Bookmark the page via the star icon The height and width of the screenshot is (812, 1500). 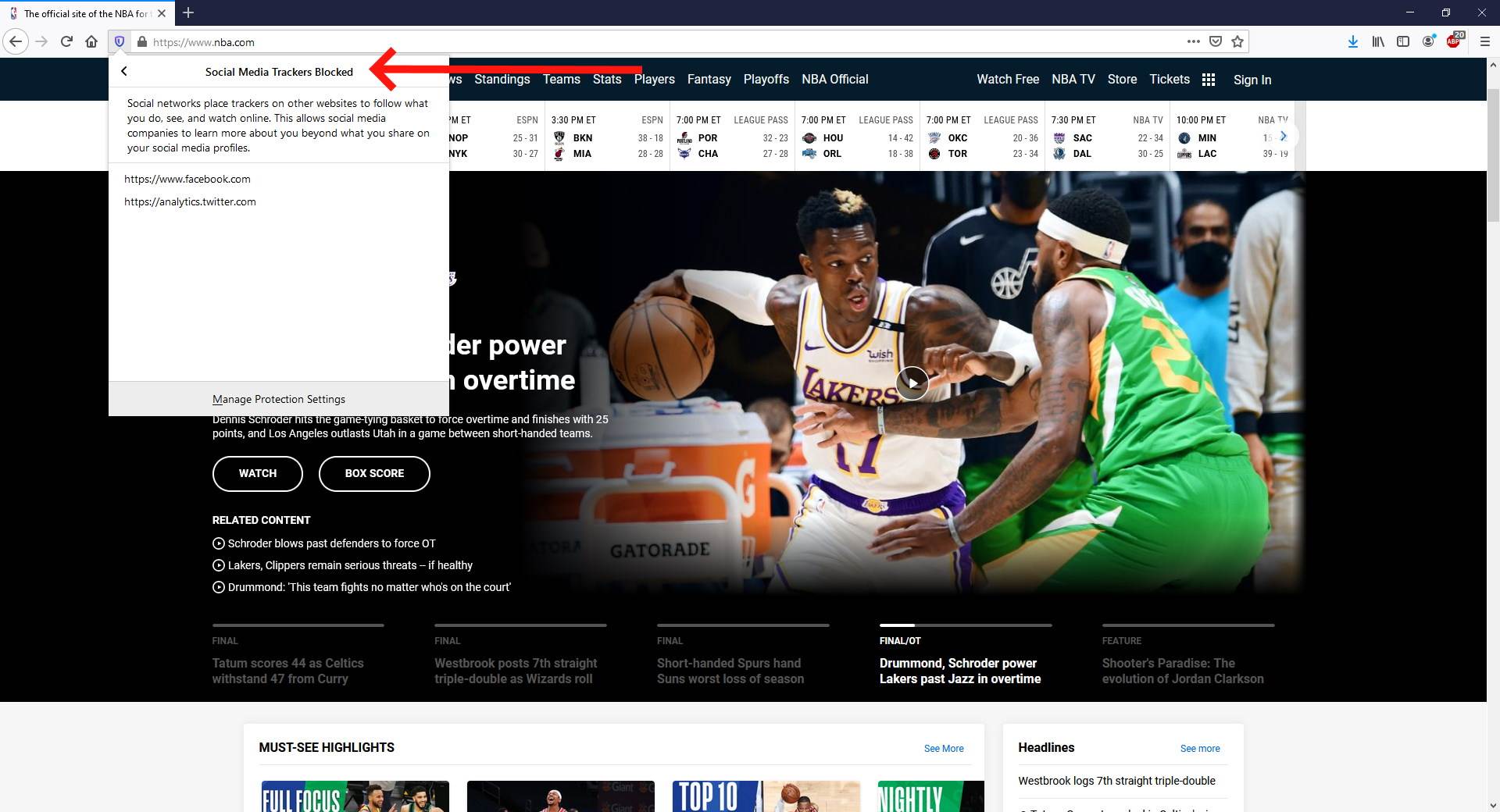click(x=1237, y=41)
